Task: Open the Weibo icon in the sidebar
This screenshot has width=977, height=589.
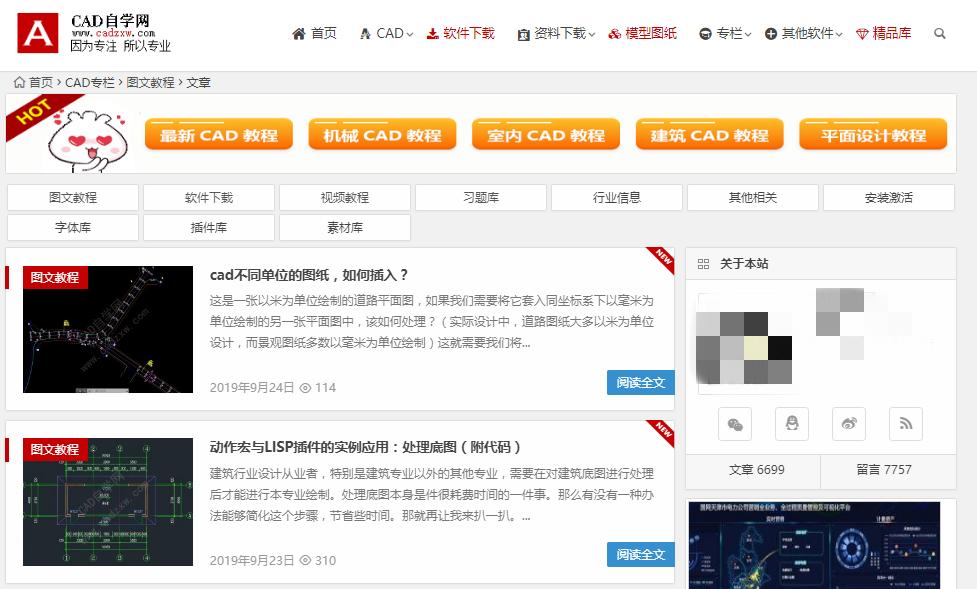Action: (x=848, y=424)
